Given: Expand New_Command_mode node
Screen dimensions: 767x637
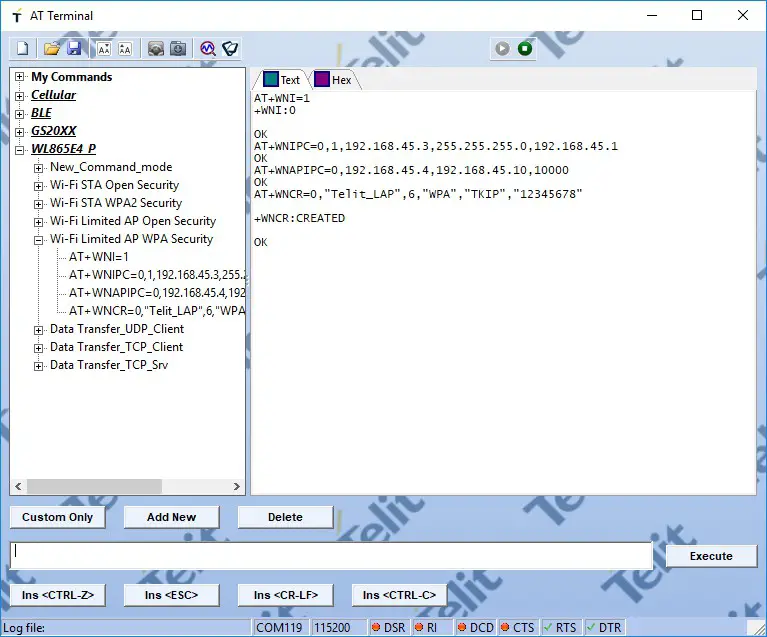Looking at the screenshot, I should point(38,168).
